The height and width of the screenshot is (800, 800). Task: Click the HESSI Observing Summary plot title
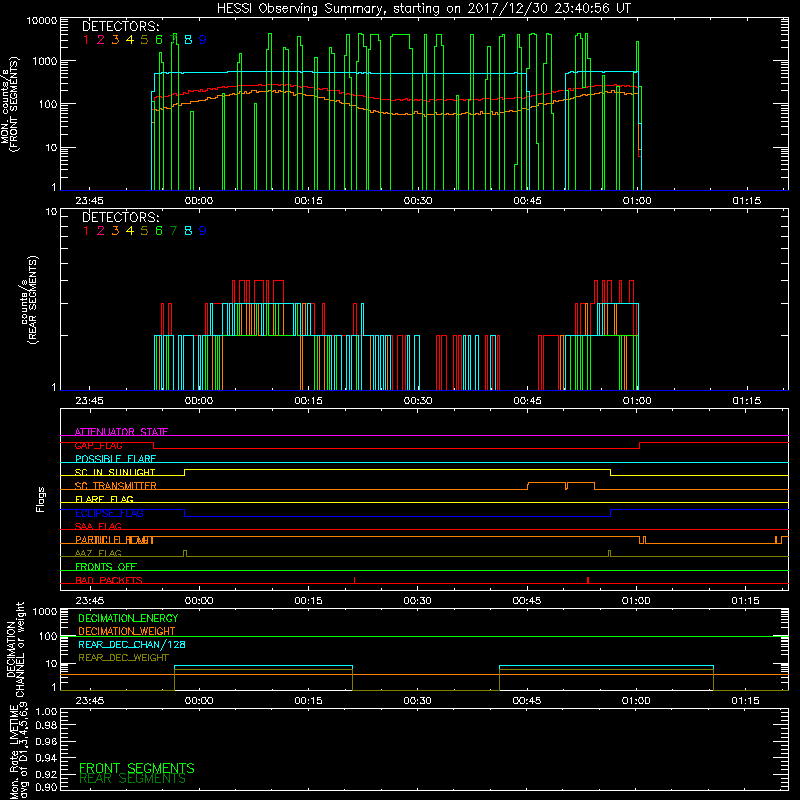[424, 9]
